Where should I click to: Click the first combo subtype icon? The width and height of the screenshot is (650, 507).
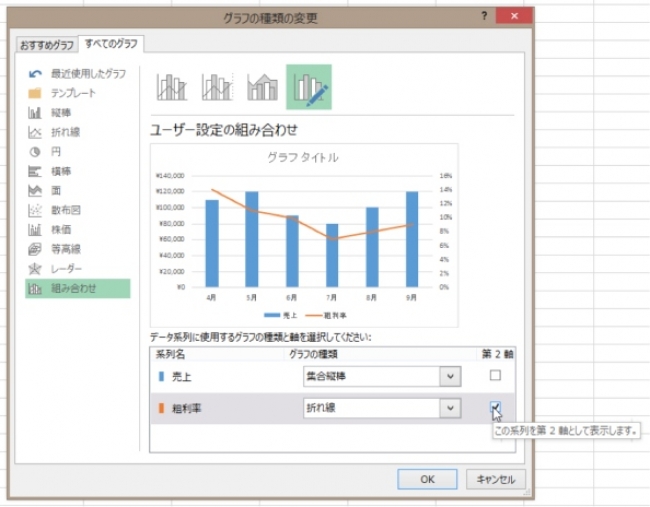(171, 88)
